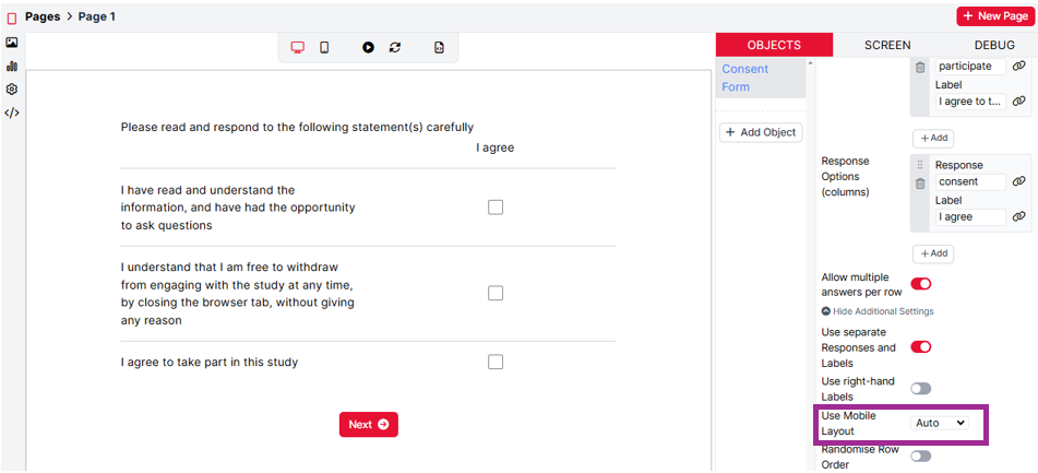Enable Randomise Row Order switch
Screen dimensions: 1038x473
pyautogui.click(x=921, y=456)
